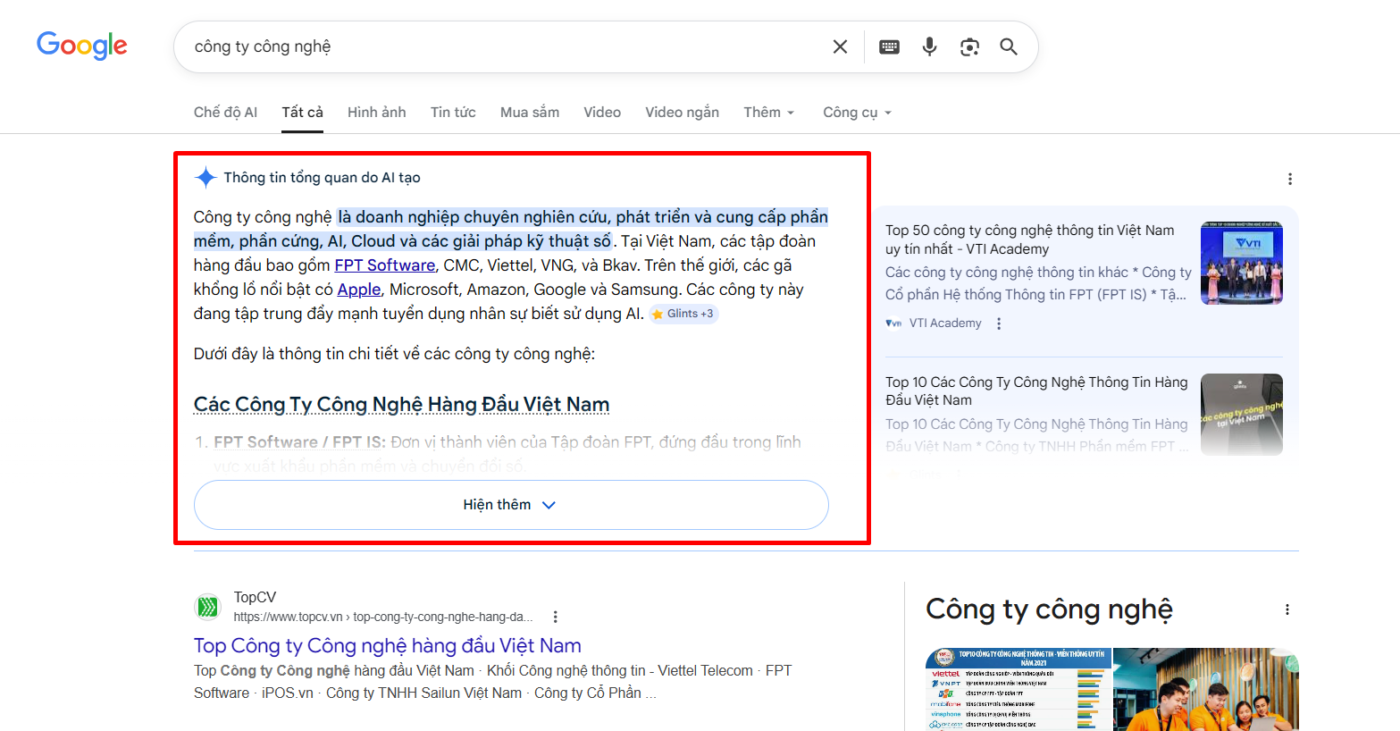The image size is (1400, 731).
Task: Expand the Thêm dropdown menu
Action: tap(769, 113)
